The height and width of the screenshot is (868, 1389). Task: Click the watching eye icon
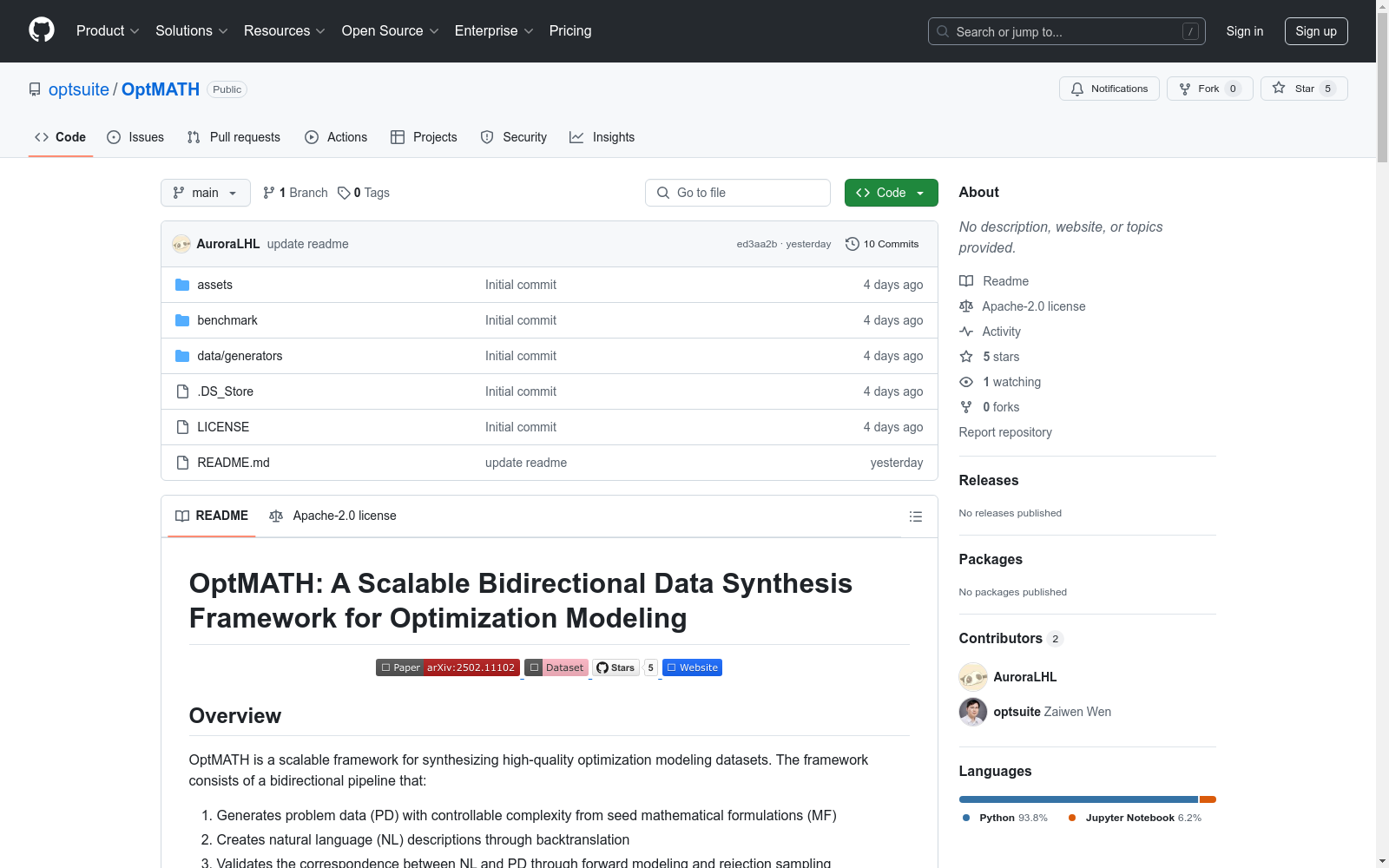pyautogui.click(x=966, y=382)
